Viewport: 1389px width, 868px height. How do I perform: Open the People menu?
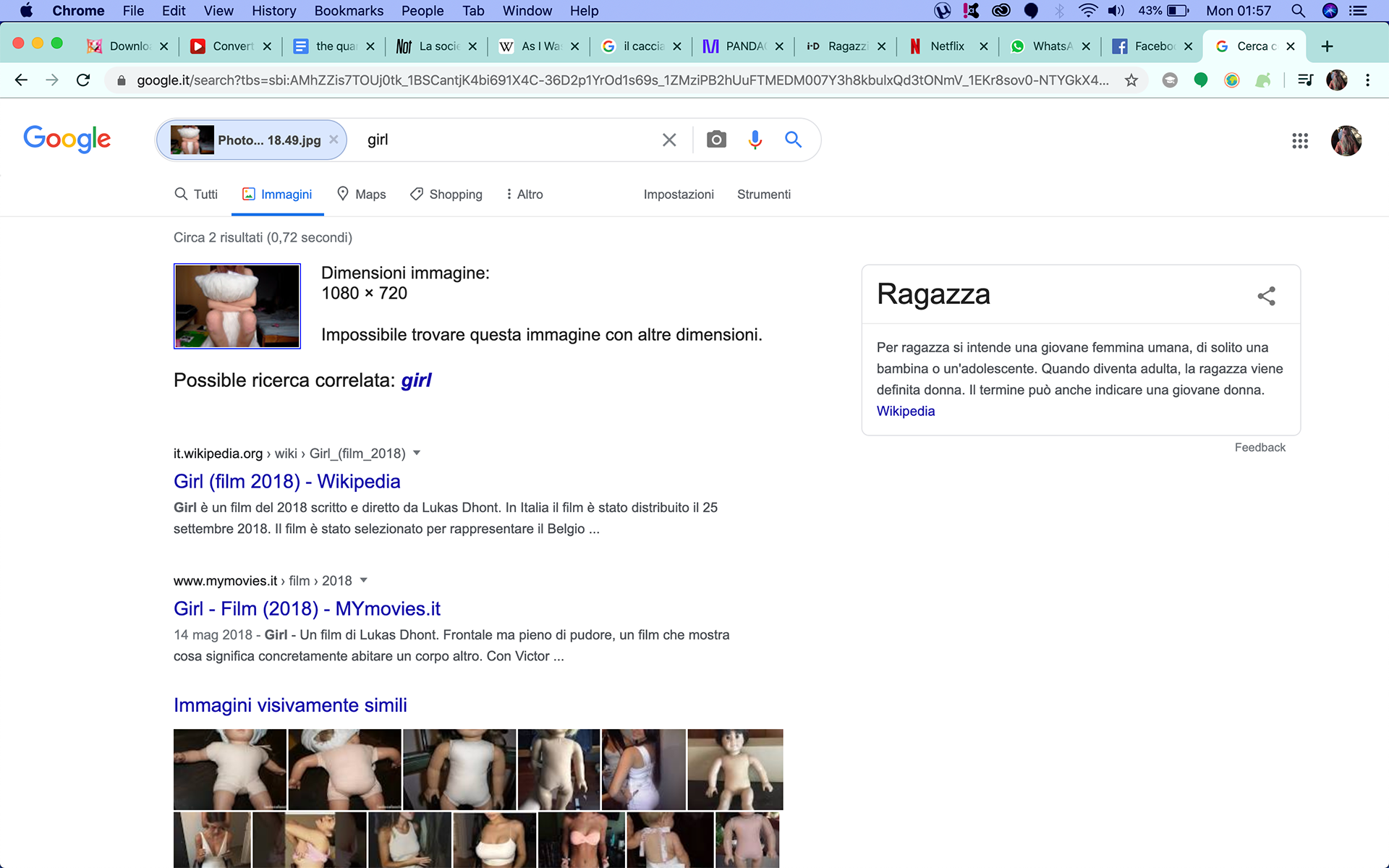point(422,11)
